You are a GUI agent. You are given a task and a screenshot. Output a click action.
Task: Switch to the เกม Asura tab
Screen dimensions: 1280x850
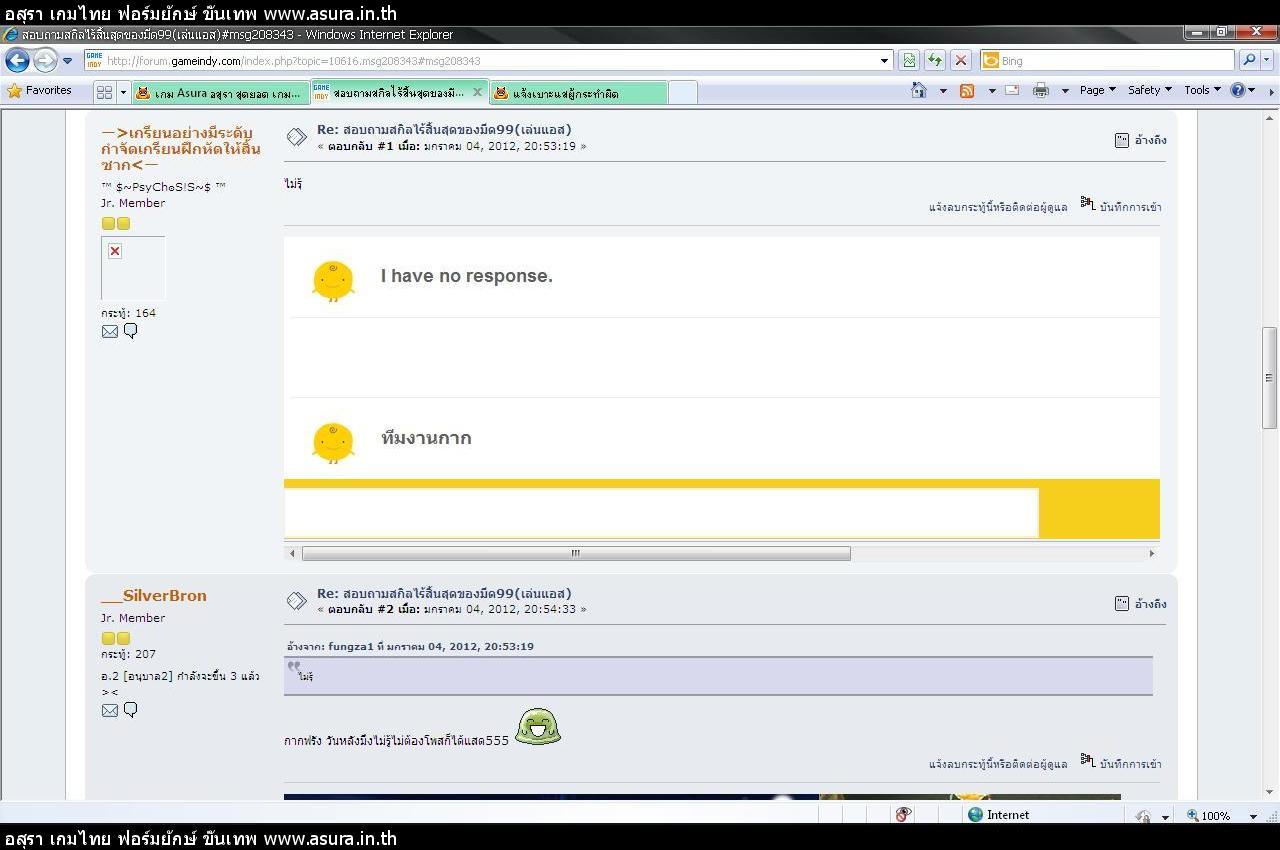[220, 93]
